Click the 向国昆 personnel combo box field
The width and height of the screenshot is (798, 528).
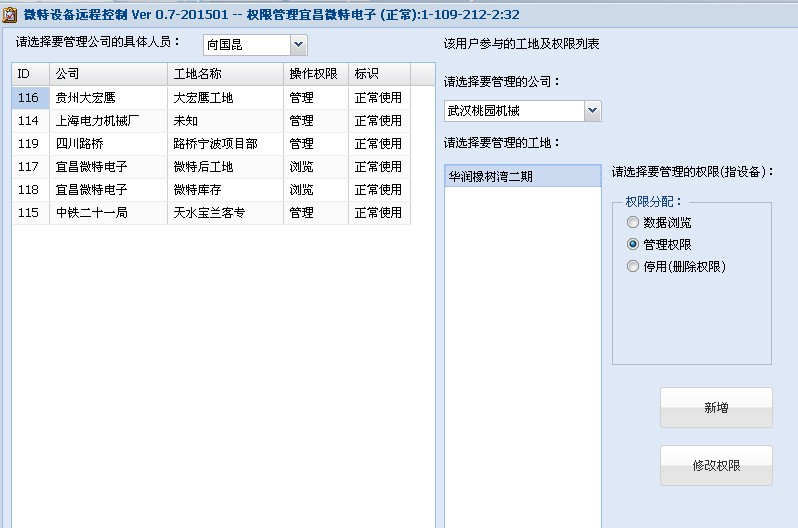[247, 45]
